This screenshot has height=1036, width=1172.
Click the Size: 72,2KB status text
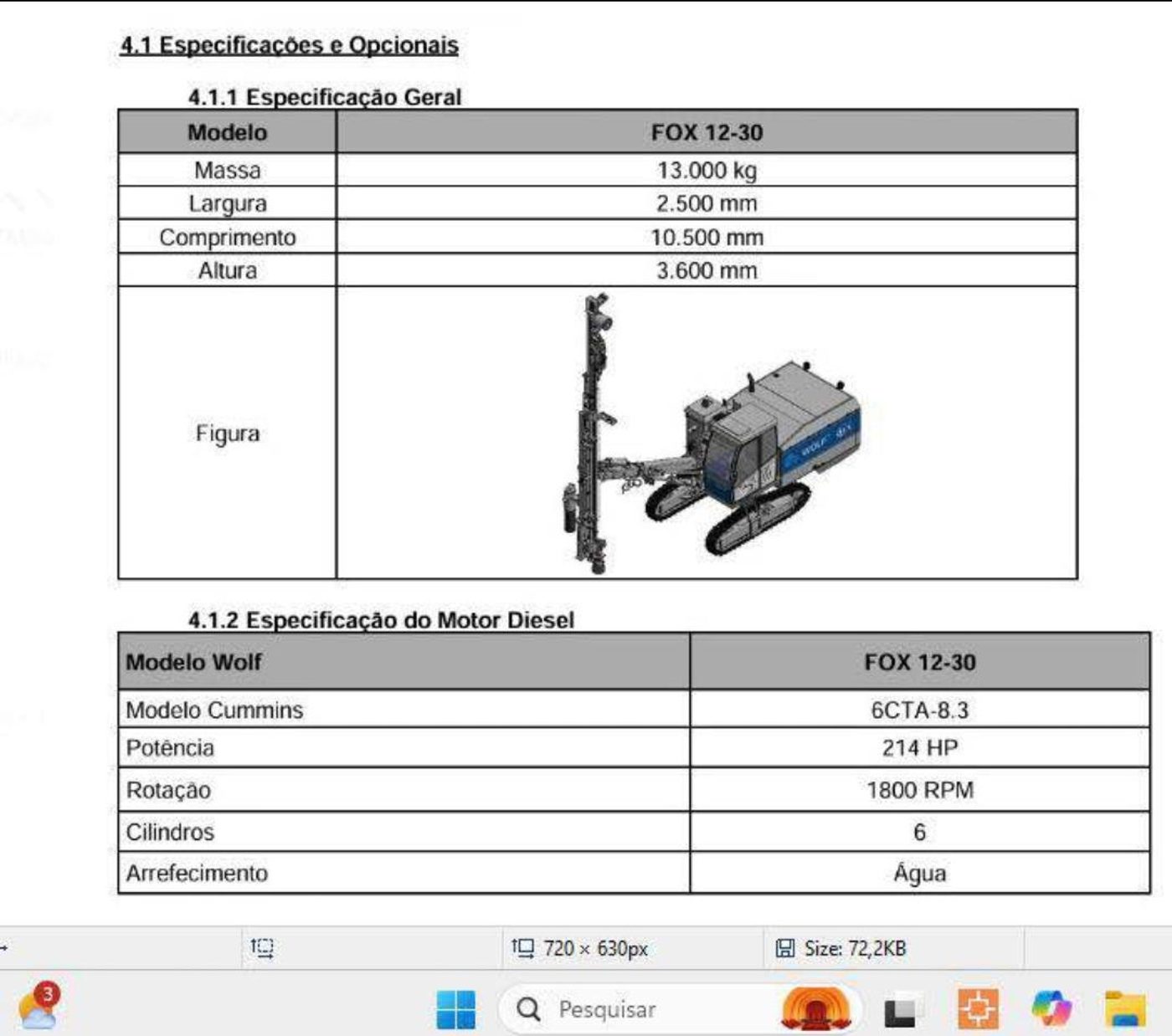pos(855,948)
